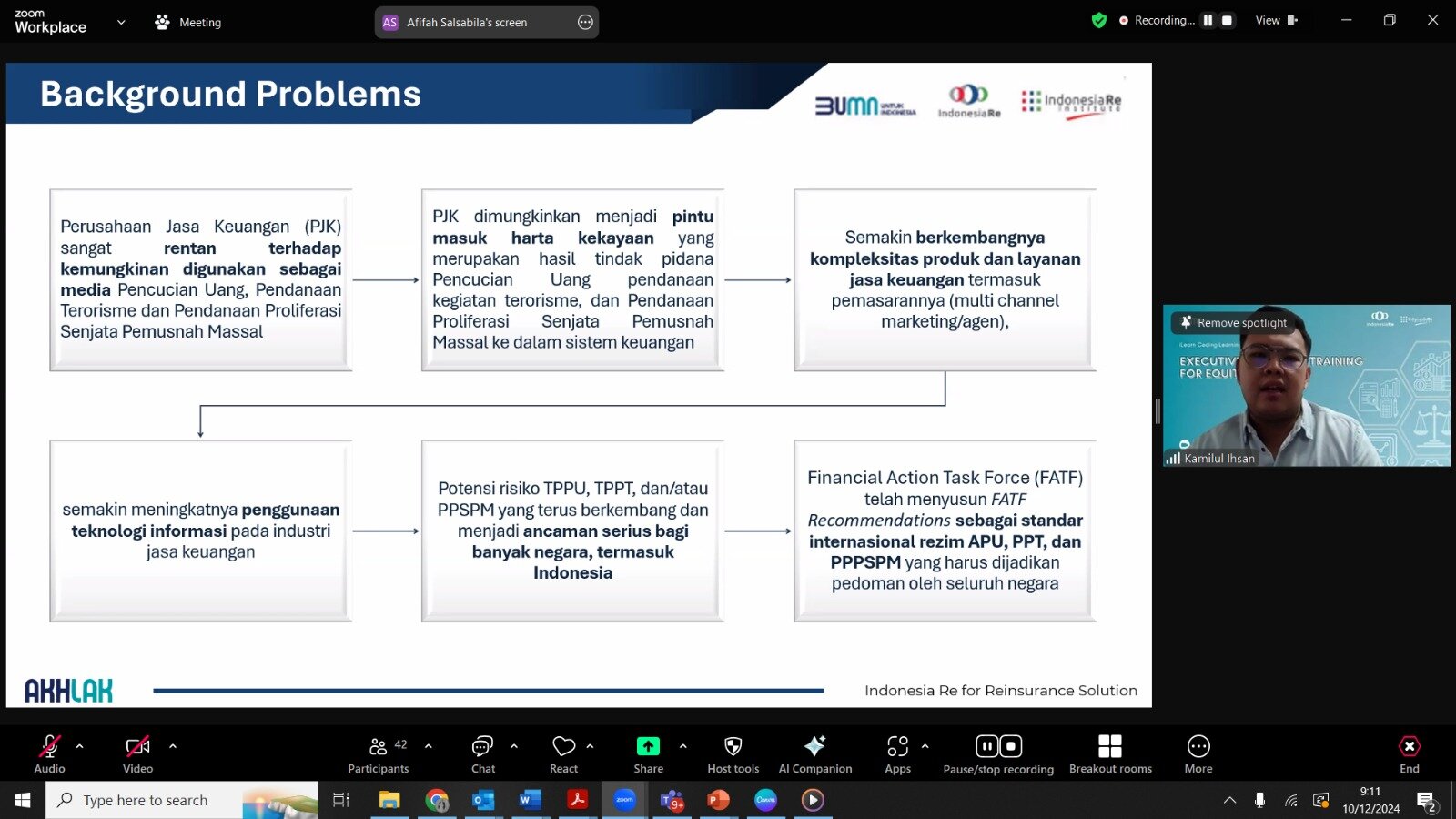Expand the video options caret

(x=173, y=746)
